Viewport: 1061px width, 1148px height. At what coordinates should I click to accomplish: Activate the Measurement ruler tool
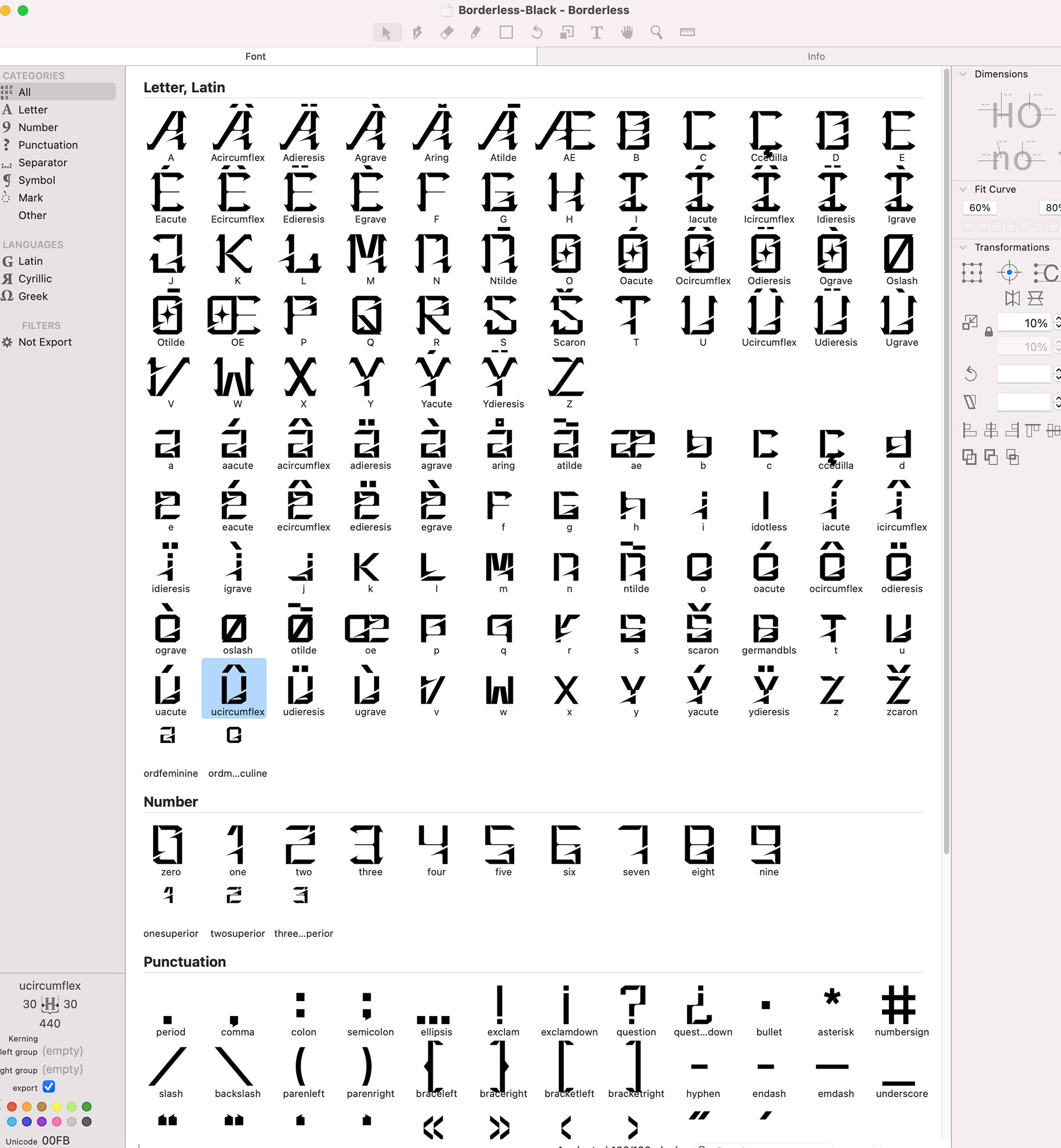(687, 33)
